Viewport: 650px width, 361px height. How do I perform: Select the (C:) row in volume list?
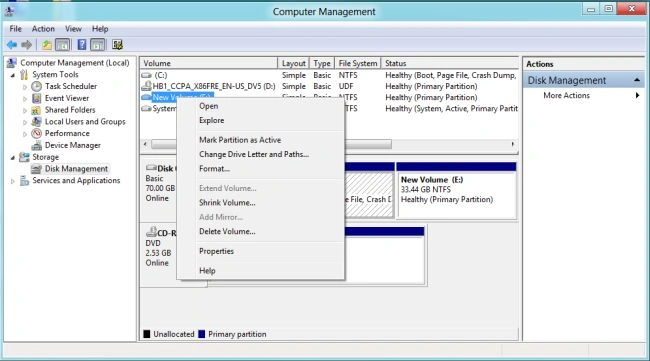point(329,75)
